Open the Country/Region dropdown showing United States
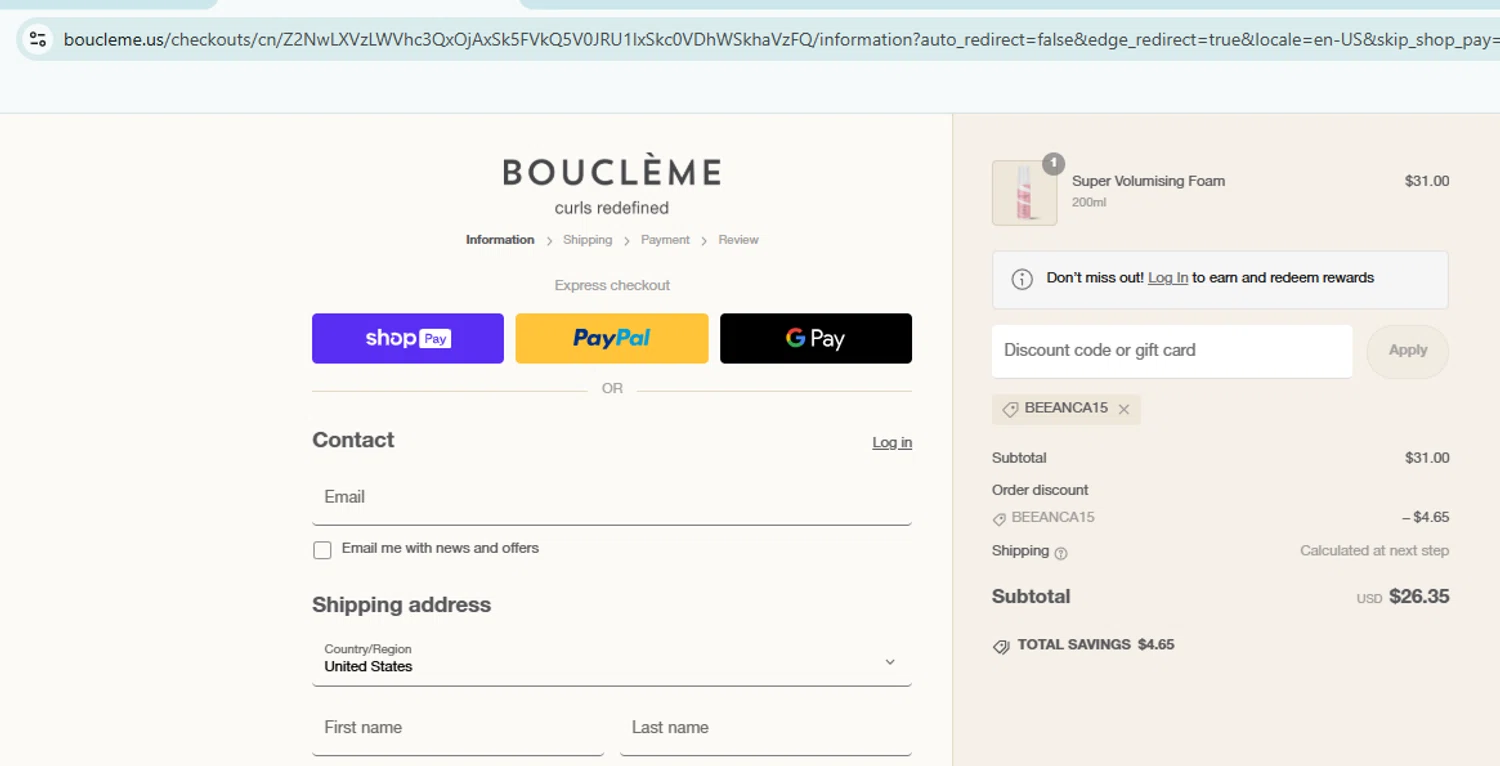Viewport: 1500px width, 766px height. click(612, 658)
